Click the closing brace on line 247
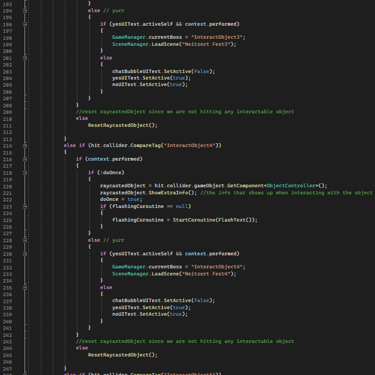Image resolution: width=375 pixels, height=375 pixels. click(x=65, y=368)
